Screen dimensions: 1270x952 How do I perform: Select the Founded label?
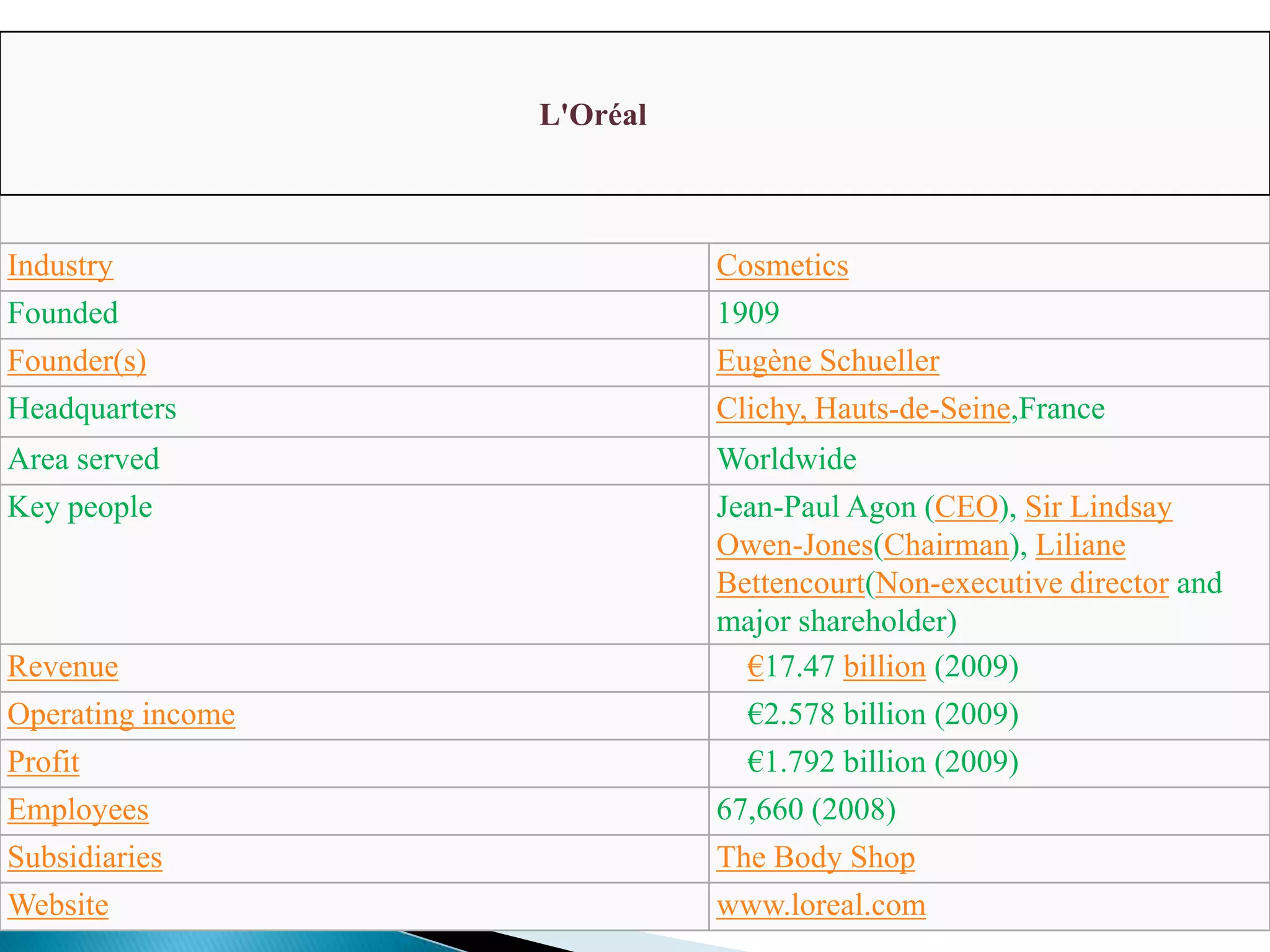click(63, 313)
